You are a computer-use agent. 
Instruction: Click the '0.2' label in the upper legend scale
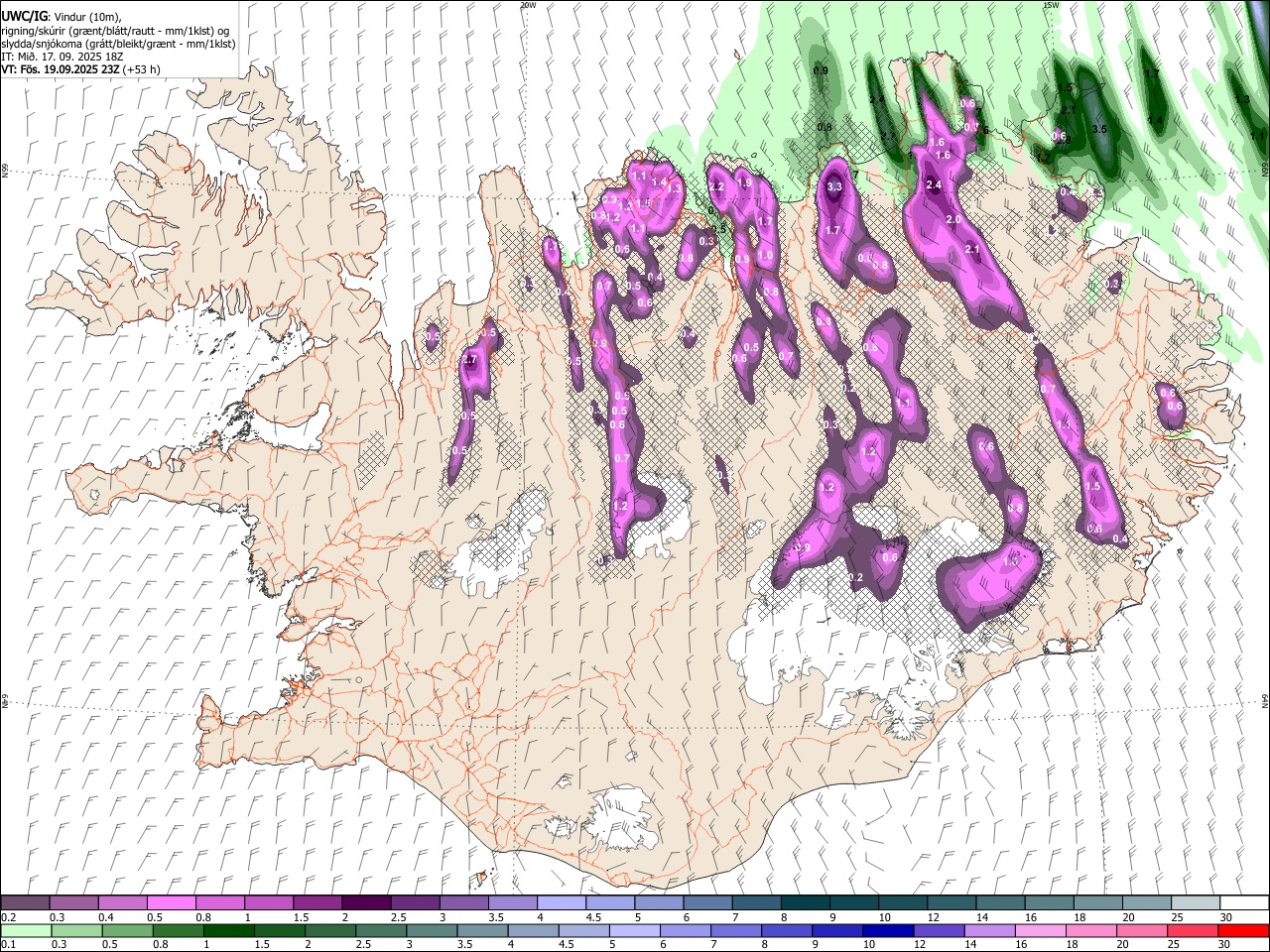pos(7,917)
